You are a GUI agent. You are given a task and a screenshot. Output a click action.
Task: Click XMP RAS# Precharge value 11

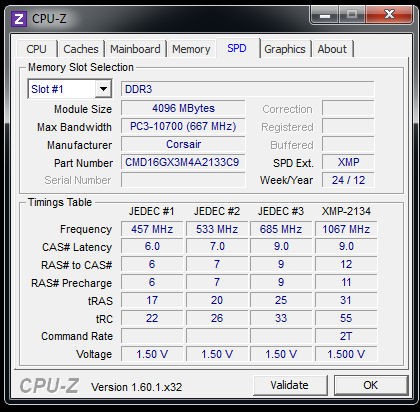(346, 283)
